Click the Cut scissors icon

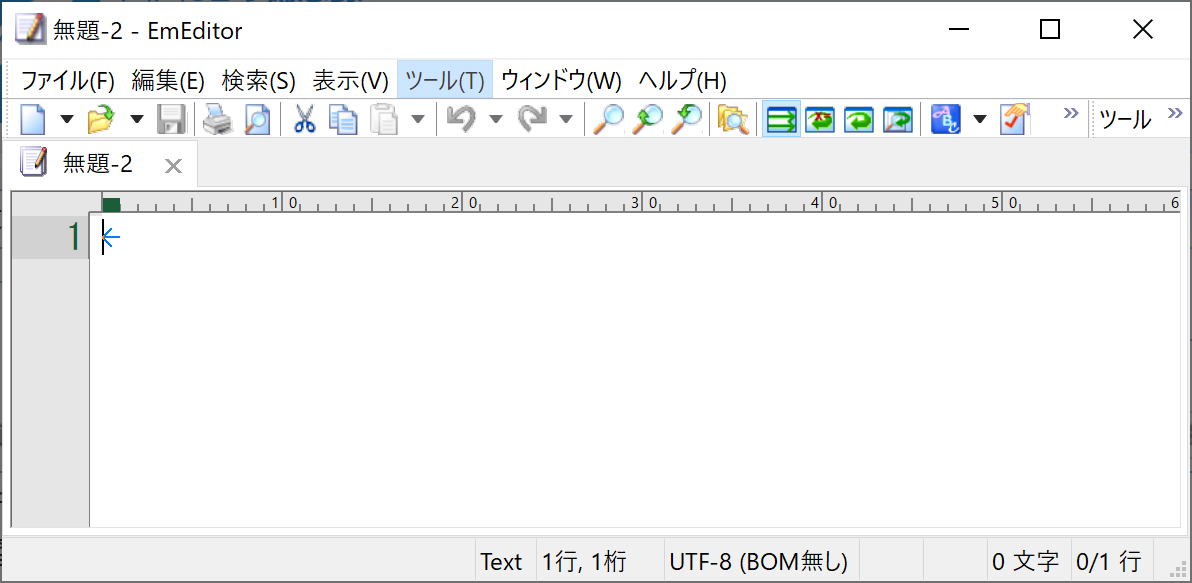305,119
